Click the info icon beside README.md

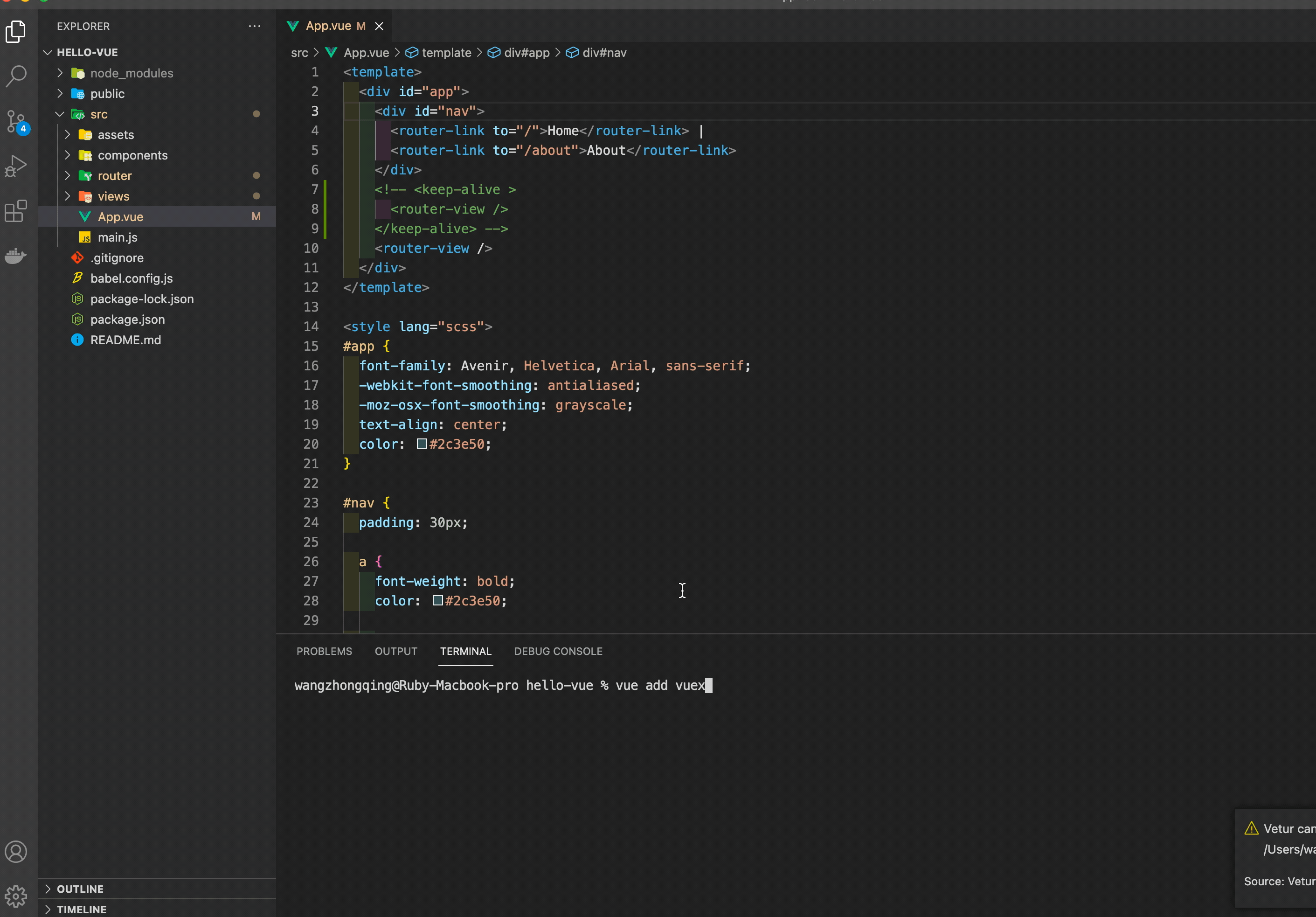[x=77, y=340]
